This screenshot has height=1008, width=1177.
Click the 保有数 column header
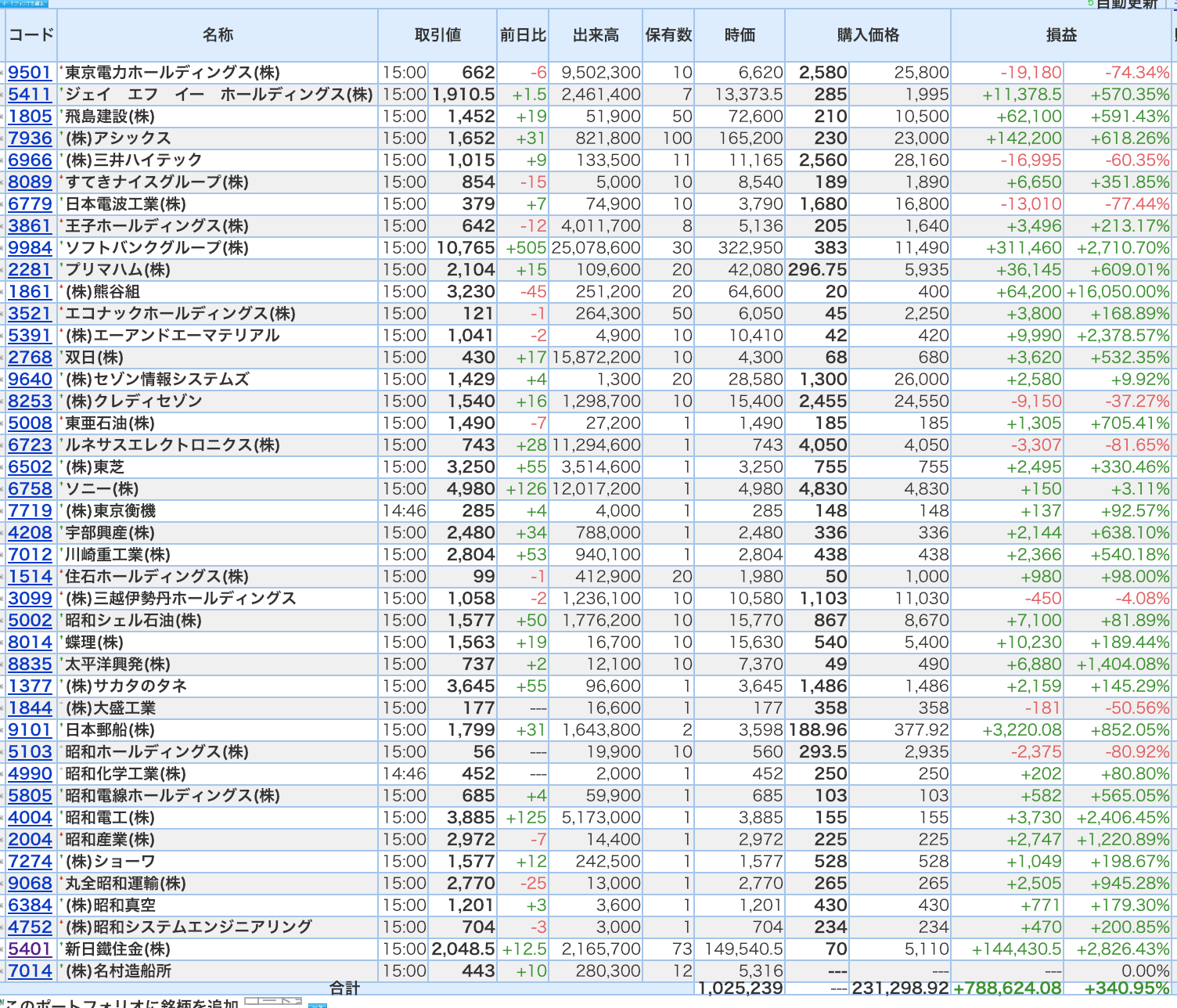[x=668, y=35]
